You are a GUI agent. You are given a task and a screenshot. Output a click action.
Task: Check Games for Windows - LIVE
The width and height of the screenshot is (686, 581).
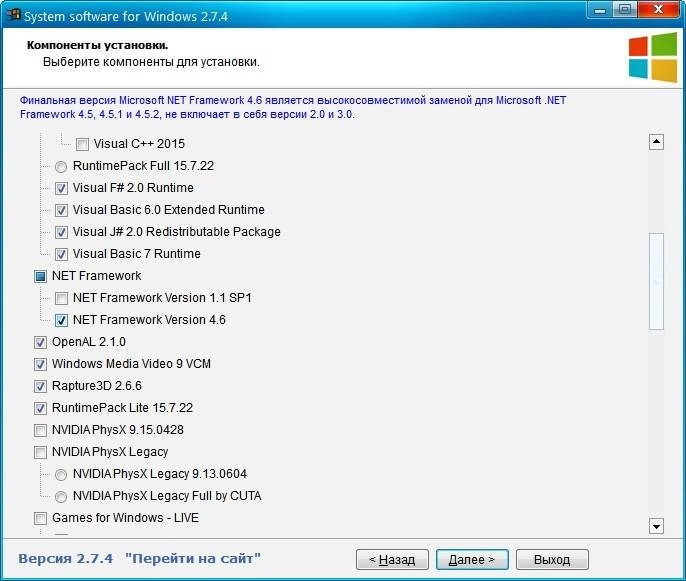tap(40, 518)
